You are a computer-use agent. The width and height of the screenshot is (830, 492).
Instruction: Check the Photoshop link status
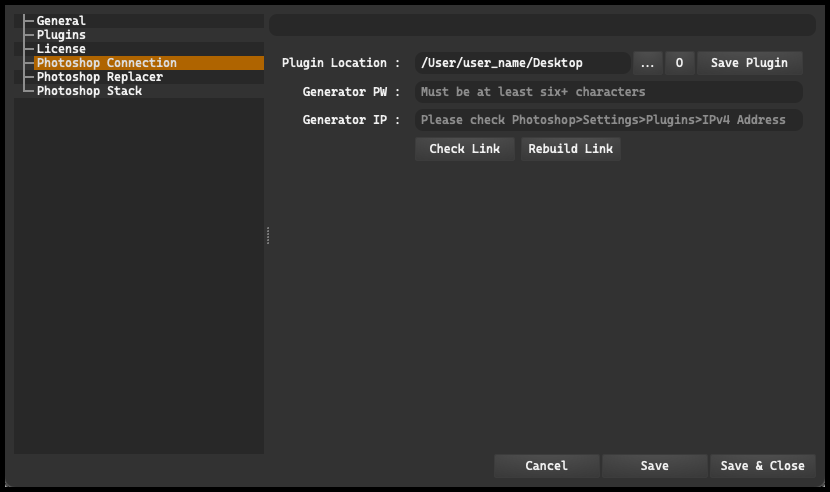(464, 149)
